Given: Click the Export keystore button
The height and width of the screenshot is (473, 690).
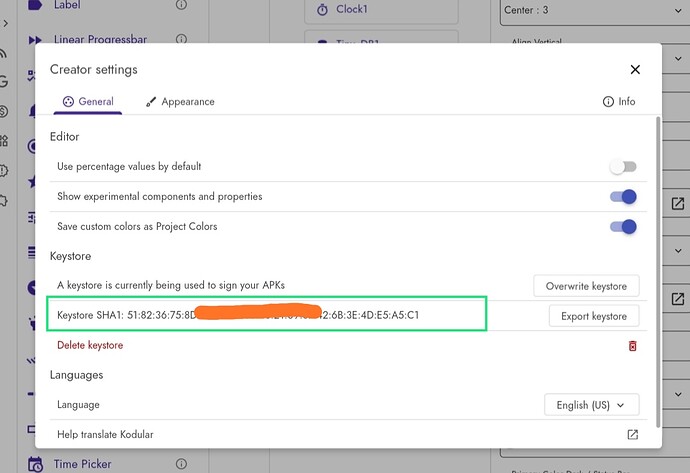Looking at the screenshot, I should click(594, 316).
